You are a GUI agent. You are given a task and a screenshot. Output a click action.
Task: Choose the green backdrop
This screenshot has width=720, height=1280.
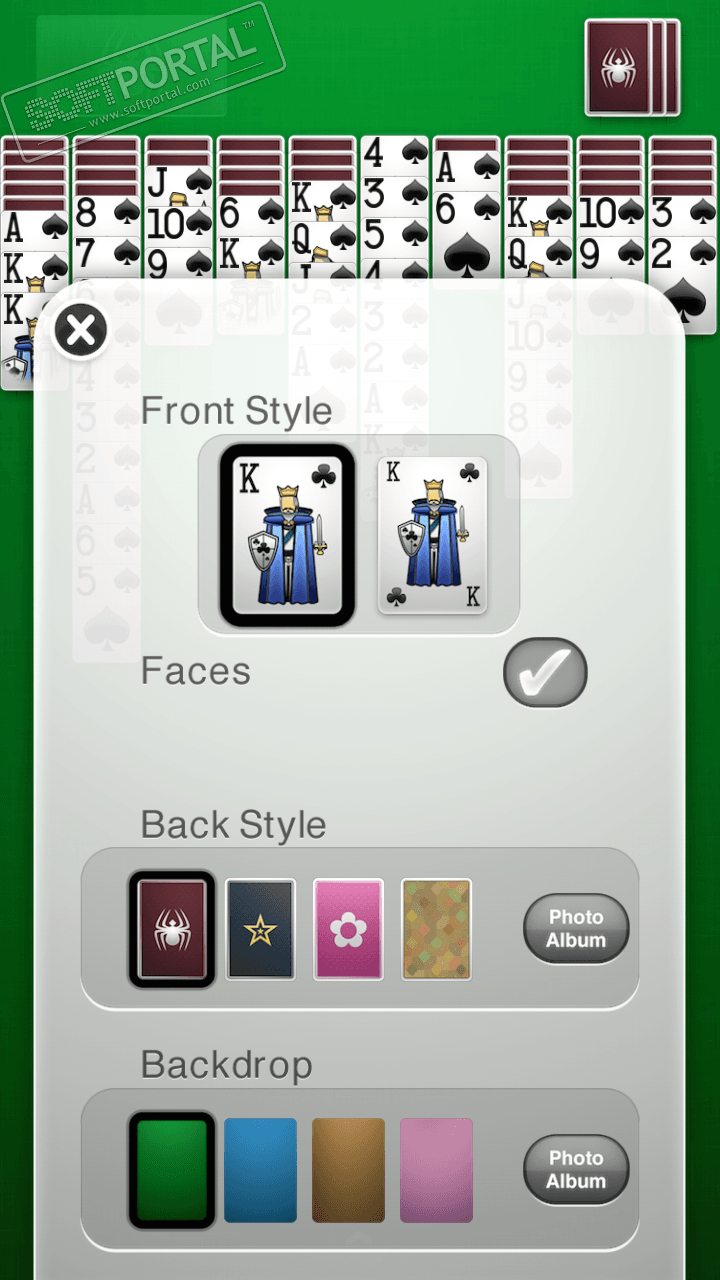click(172, 1170)
